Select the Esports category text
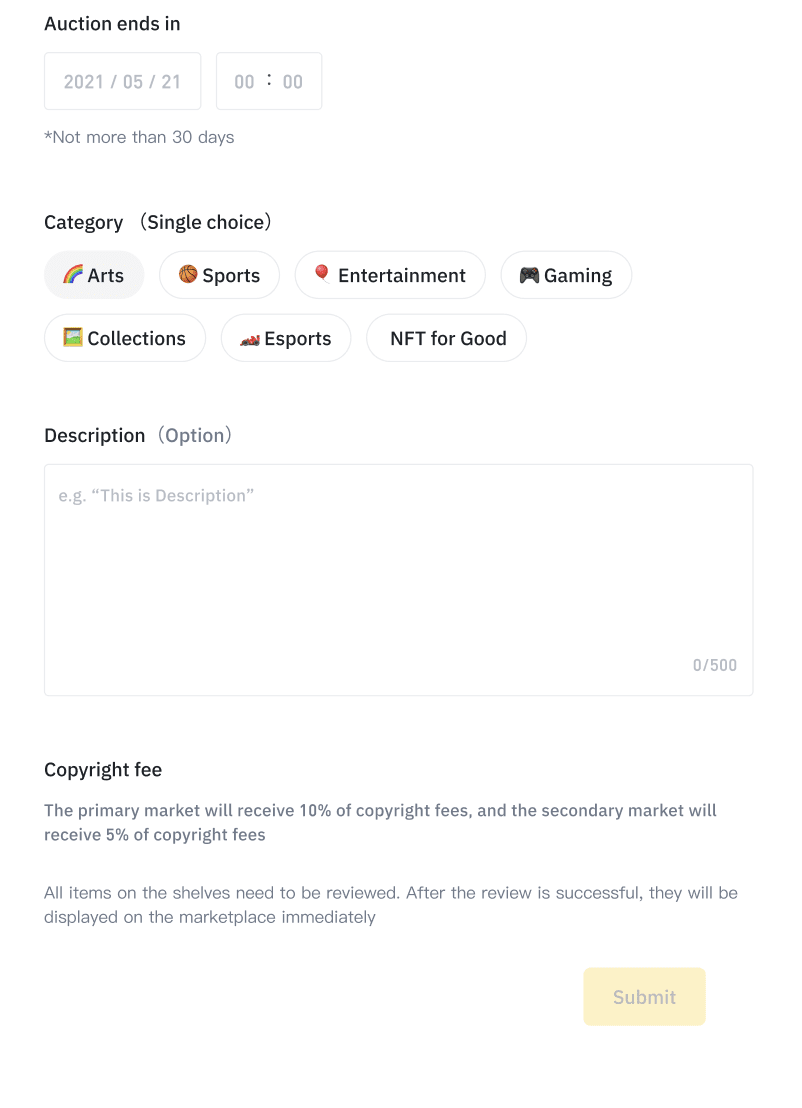The image size is (802, 1108). (x=297, y=338)
